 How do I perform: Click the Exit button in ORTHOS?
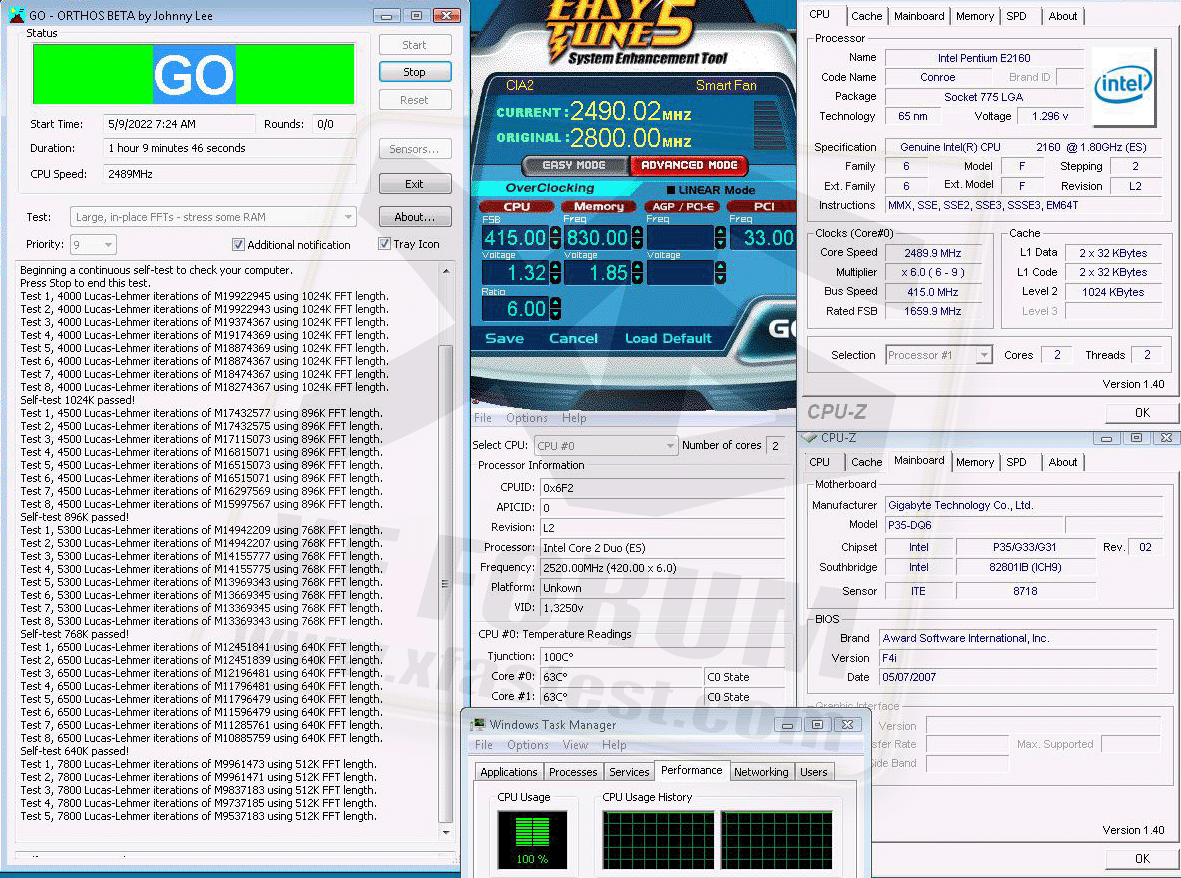click(x=414, y=184)
